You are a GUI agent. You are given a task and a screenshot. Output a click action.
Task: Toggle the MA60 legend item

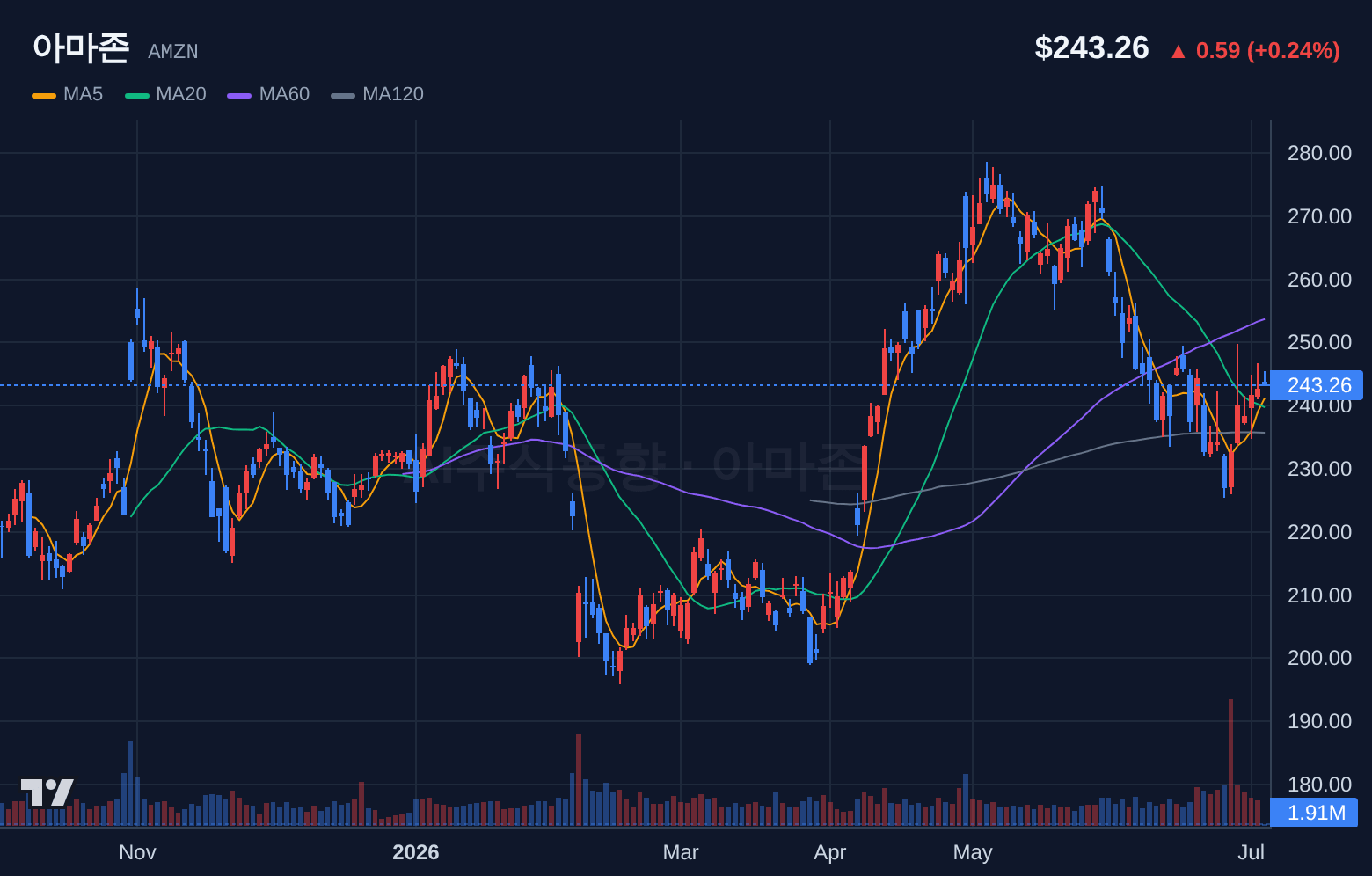tap(268, 94)
